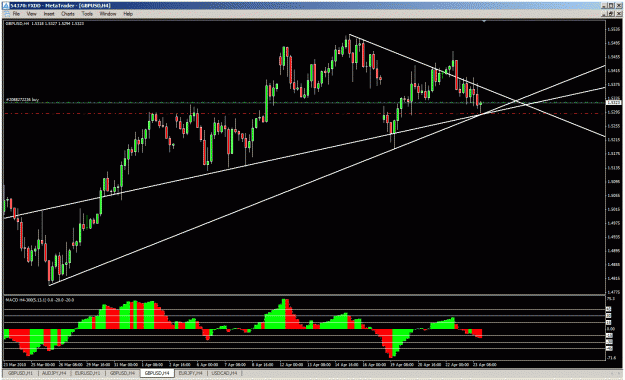
Task: Click the chart document icon beside File
Action: [6, 14]
